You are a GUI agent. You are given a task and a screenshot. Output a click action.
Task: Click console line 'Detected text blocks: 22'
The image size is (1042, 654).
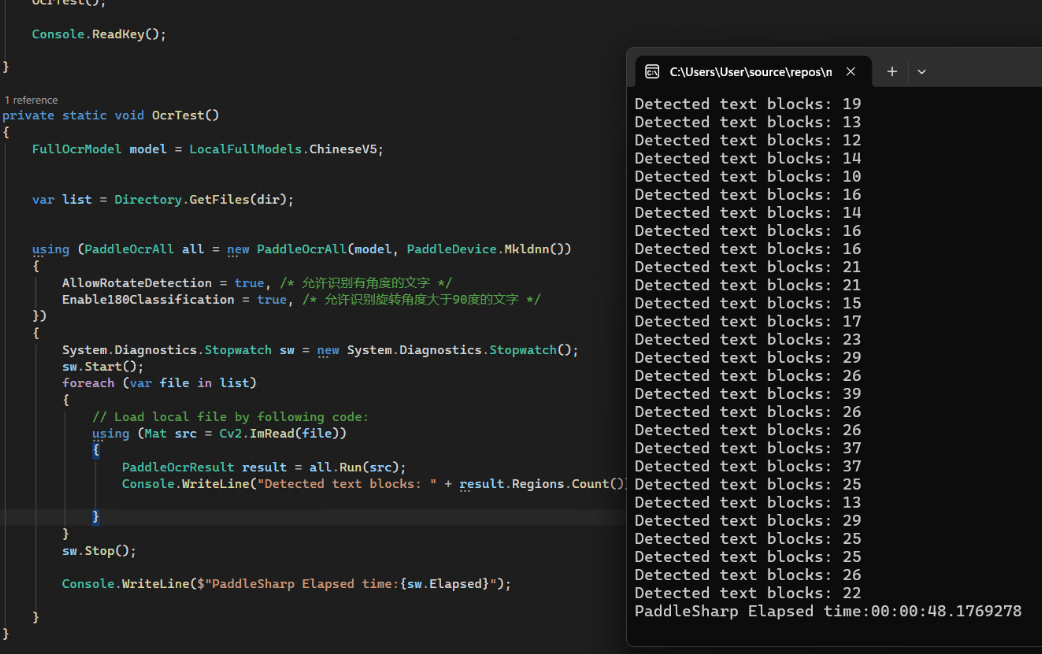point(748,594)
